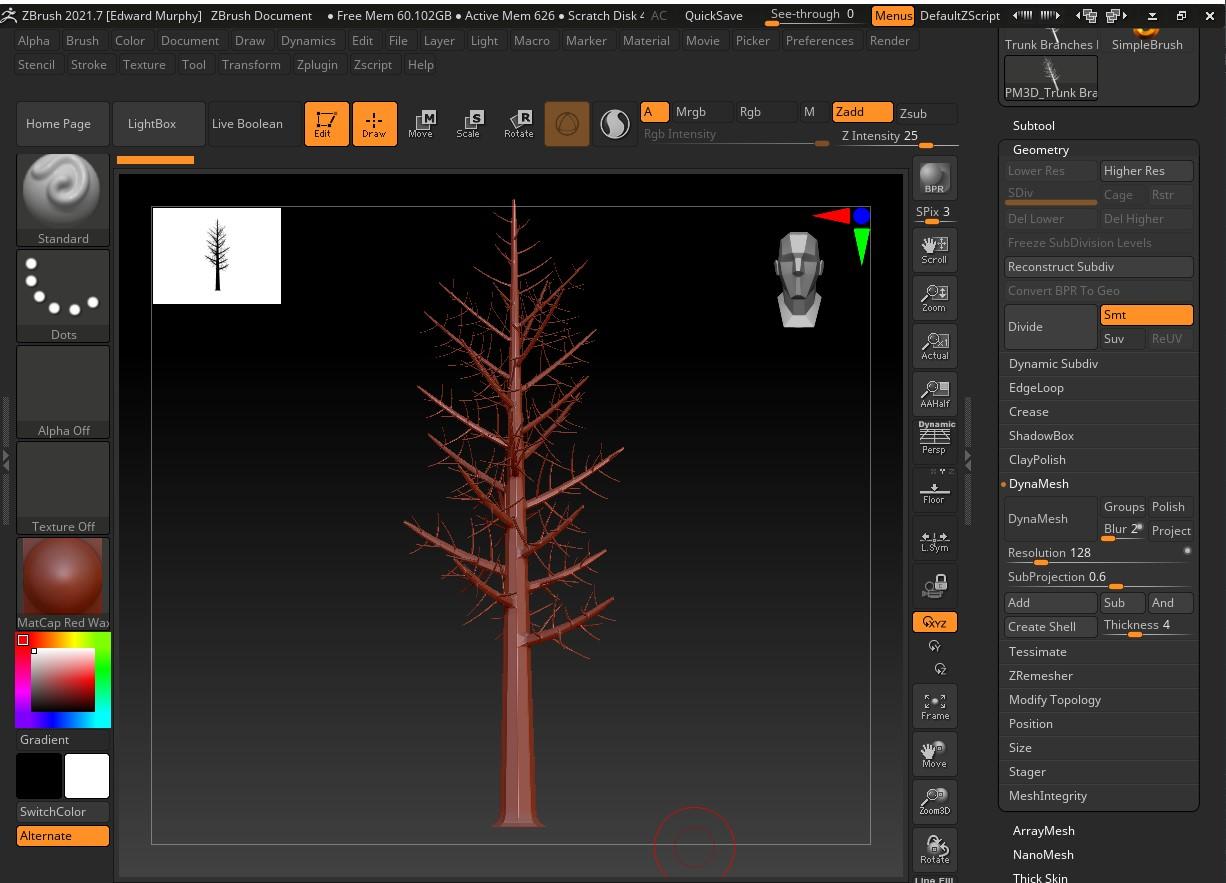Toggle L.Sym local symmetry
Image resolution: width=1226 pixels, height=883 pixels.
click(x=934, y=541)
